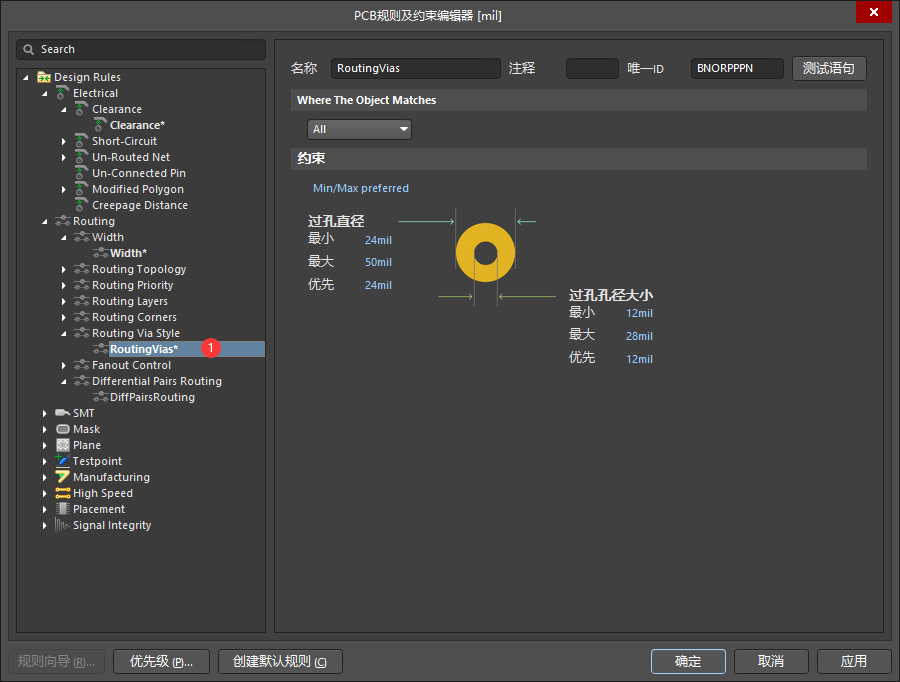Click the Plane category icon

coord(63,445)
